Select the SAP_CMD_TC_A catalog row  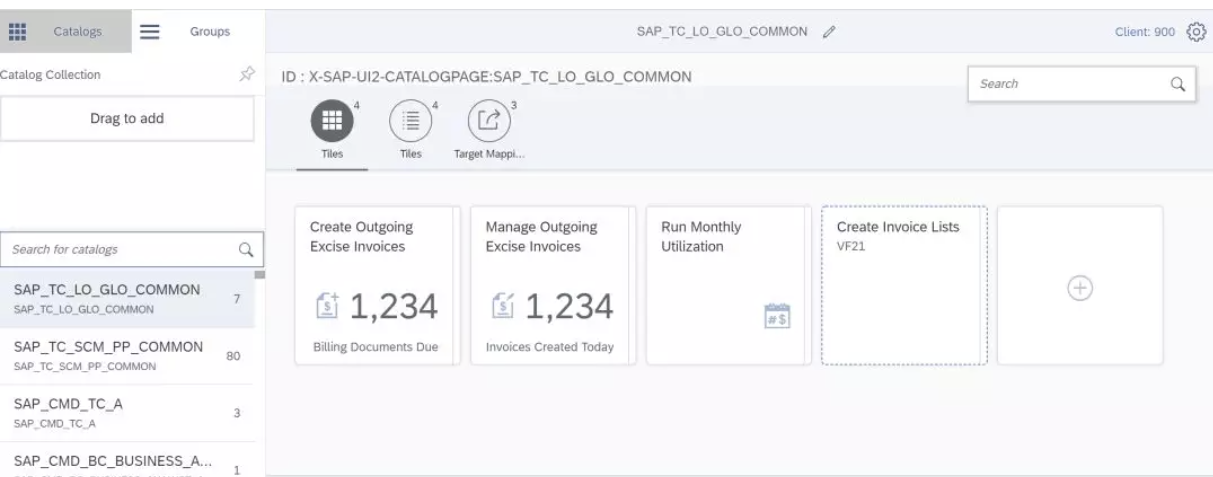coord(127,413)
